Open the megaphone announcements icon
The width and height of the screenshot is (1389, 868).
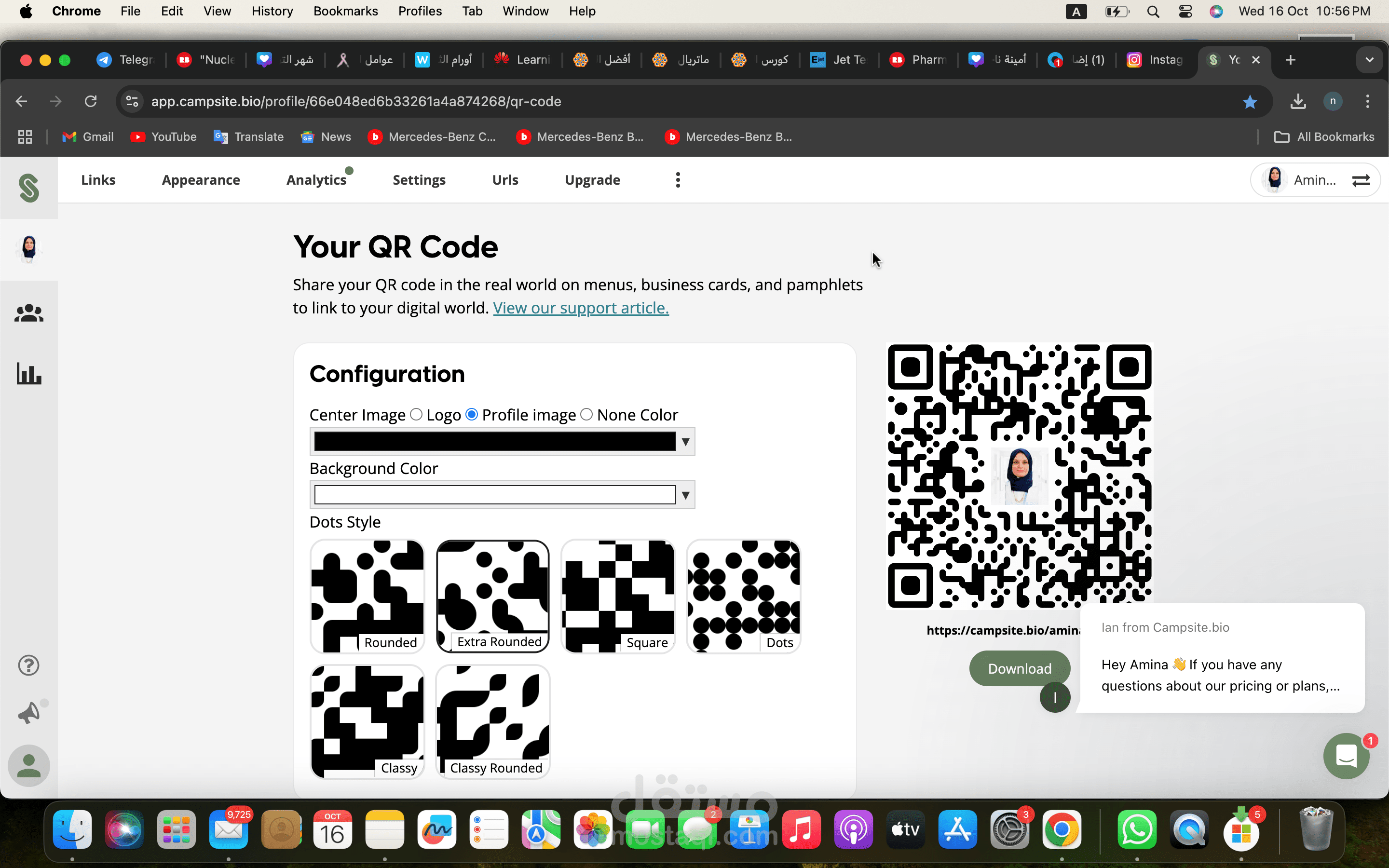(x=29, y=713)
